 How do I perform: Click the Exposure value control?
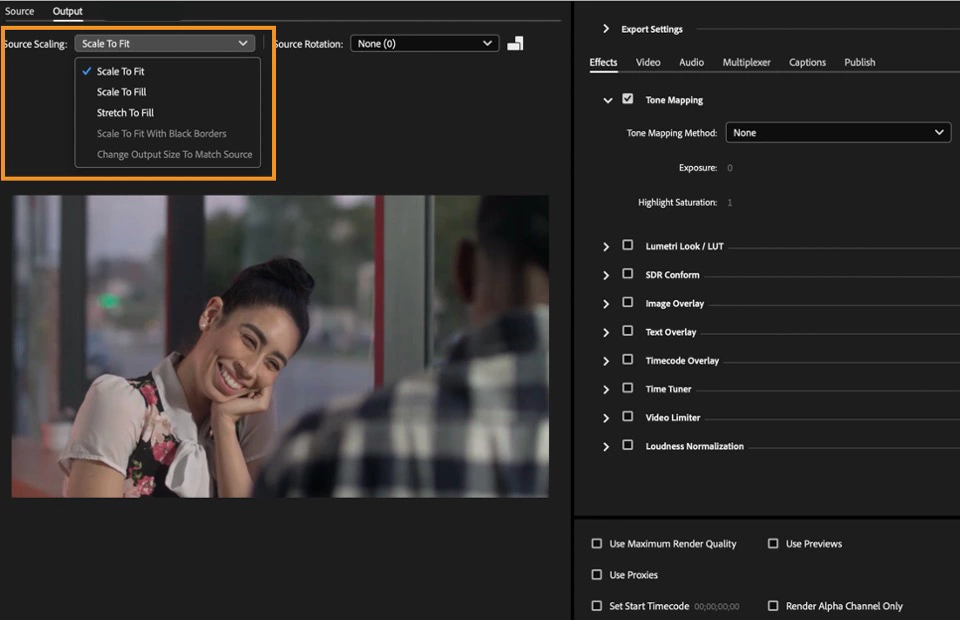point(729,167)
